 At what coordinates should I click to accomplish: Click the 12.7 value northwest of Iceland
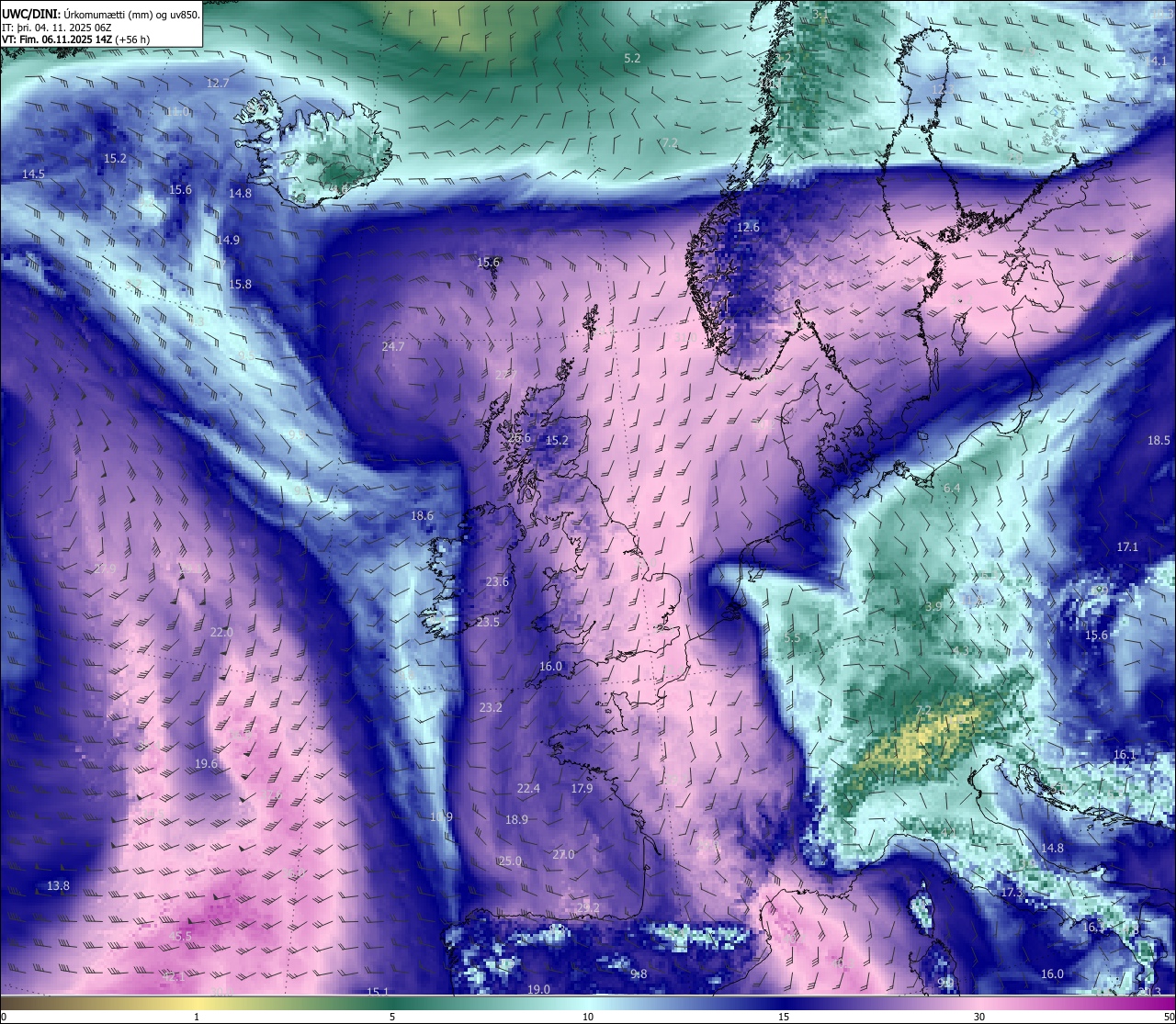(218, 83)
